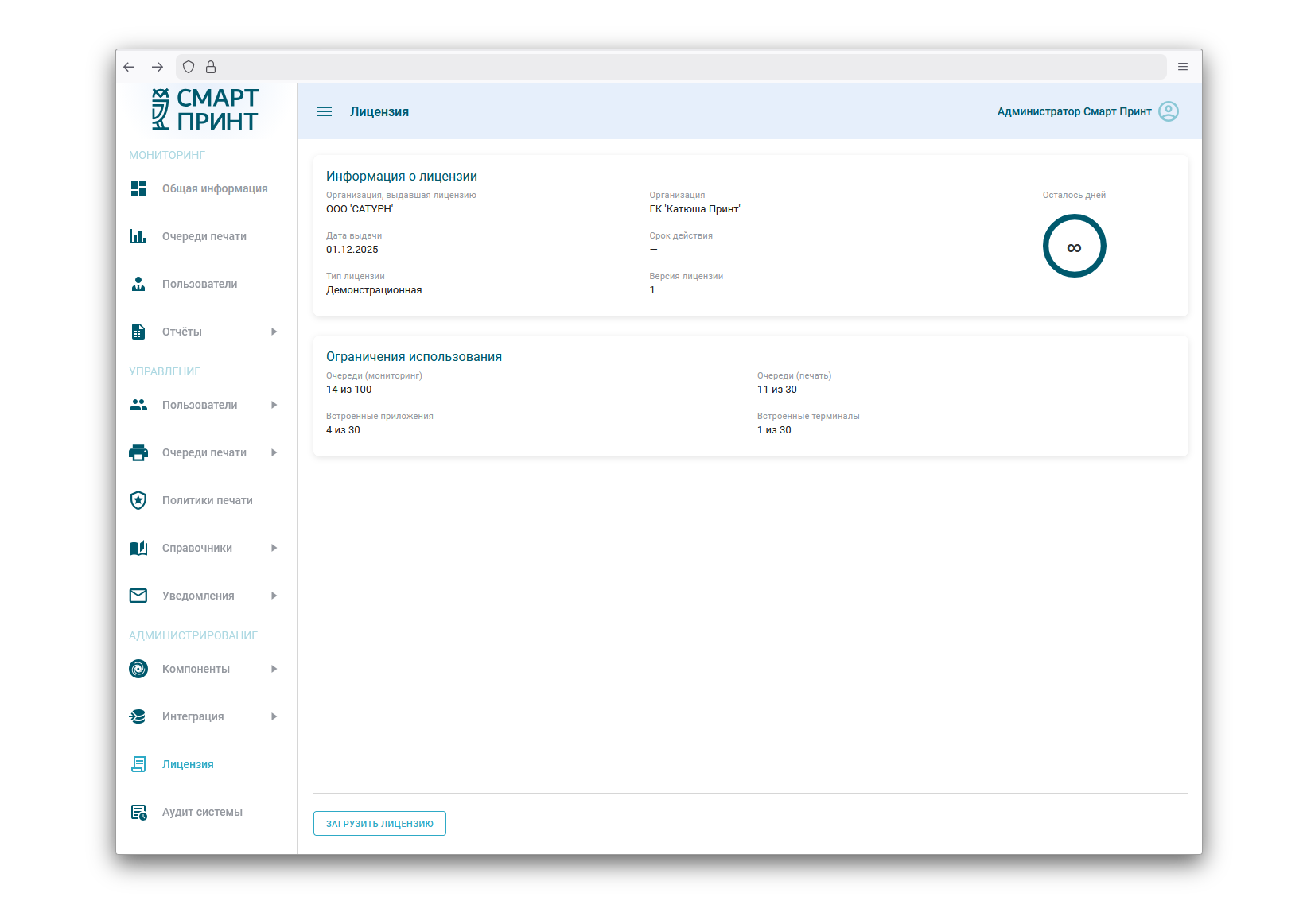Click the browser back arrow

point(129,67)
